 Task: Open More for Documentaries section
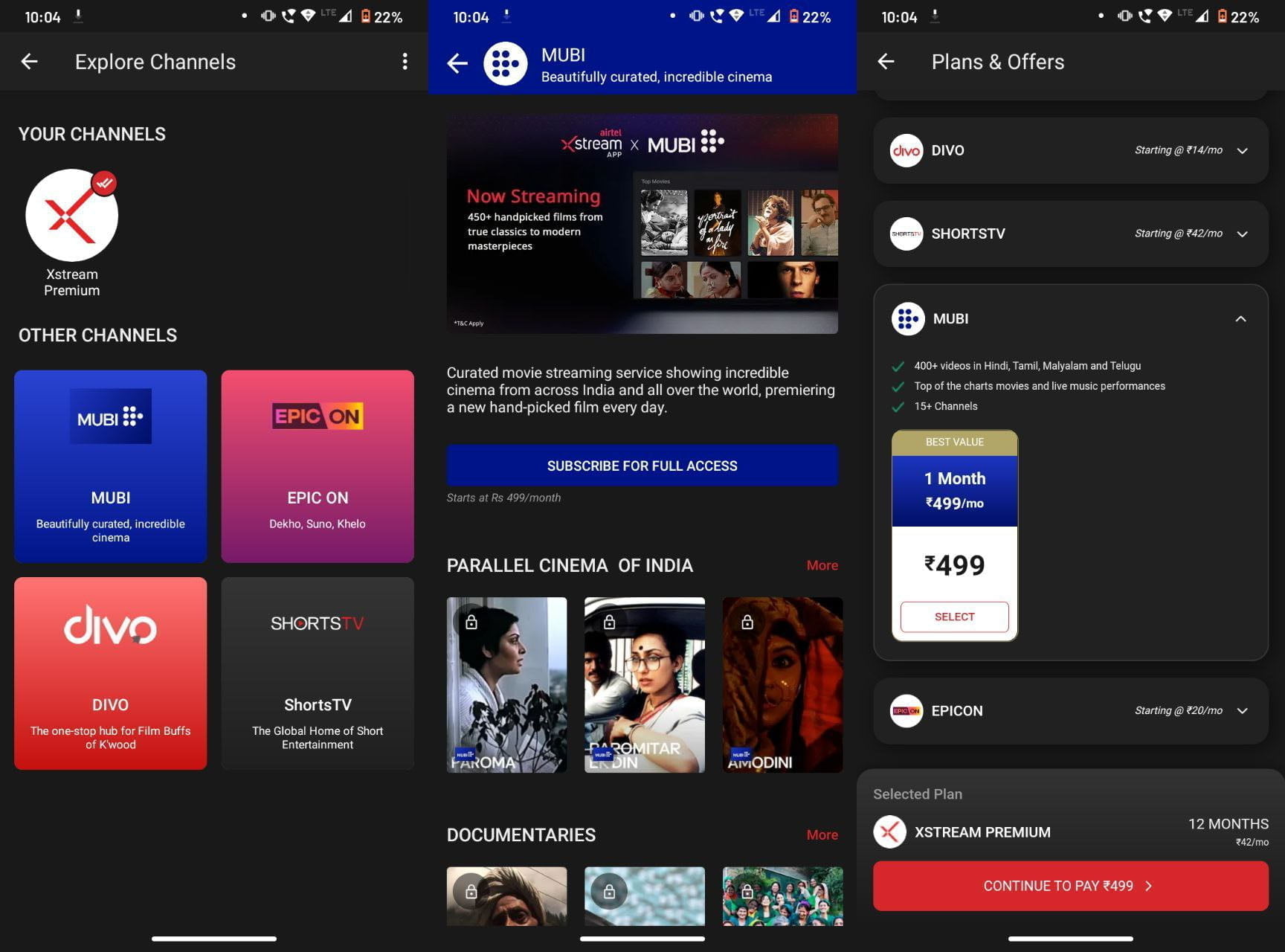[x=822, y=835]
